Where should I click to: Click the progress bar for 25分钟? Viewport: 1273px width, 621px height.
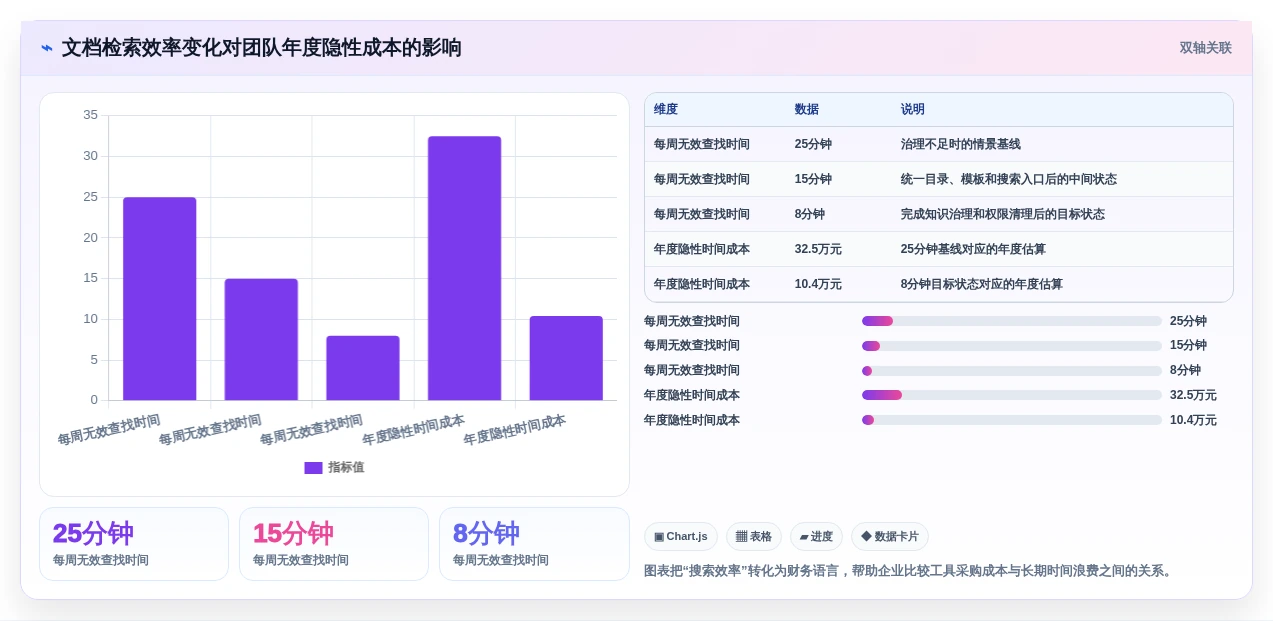1012,321
